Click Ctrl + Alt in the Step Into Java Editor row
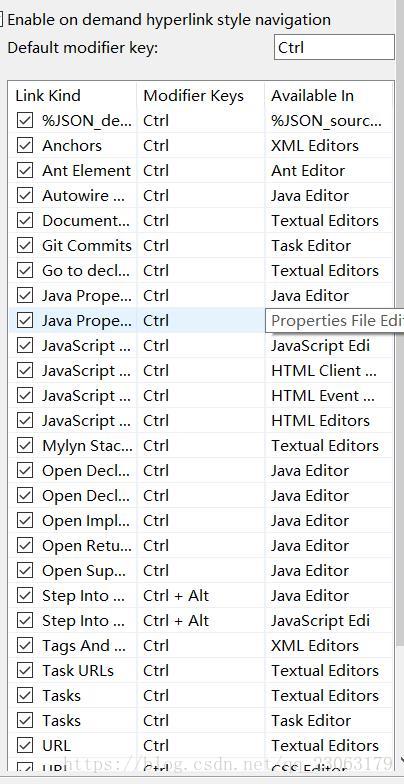This screenshot has width=404, height=784. (x=176, y=596)
